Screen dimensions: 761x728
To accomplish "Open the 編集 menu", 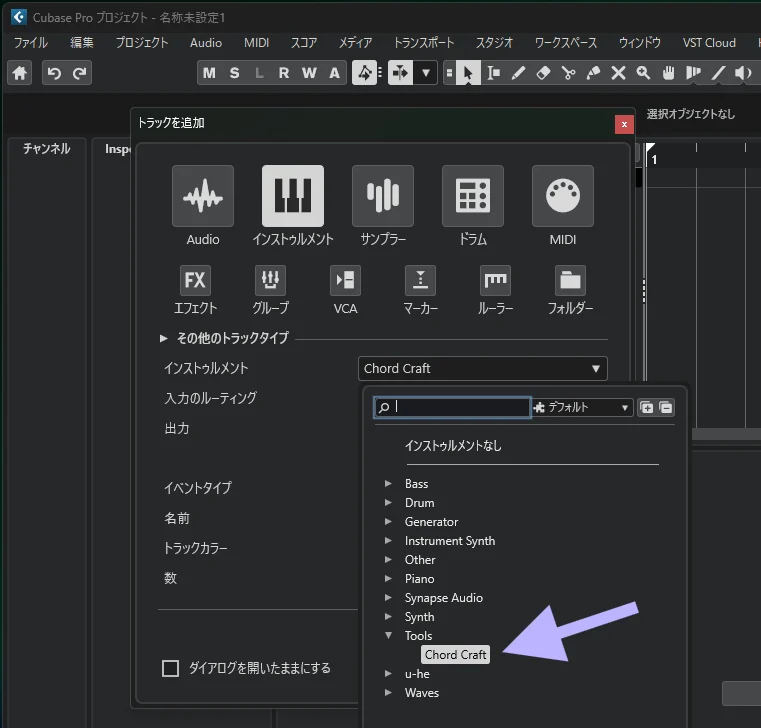I will point(82,43).
